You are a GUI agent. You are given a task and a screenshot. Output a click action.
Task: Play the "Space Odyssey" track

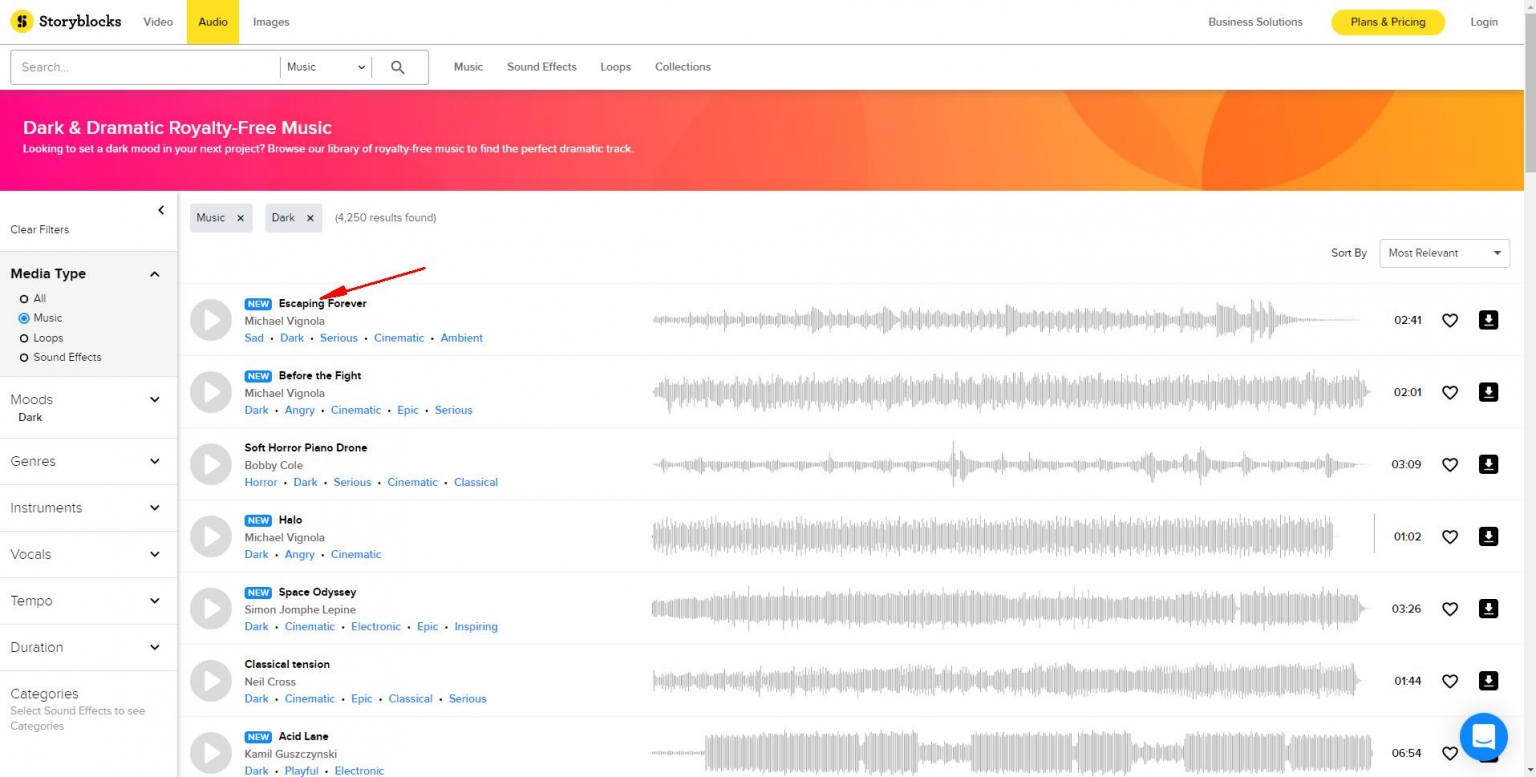[x=210, y=608]
